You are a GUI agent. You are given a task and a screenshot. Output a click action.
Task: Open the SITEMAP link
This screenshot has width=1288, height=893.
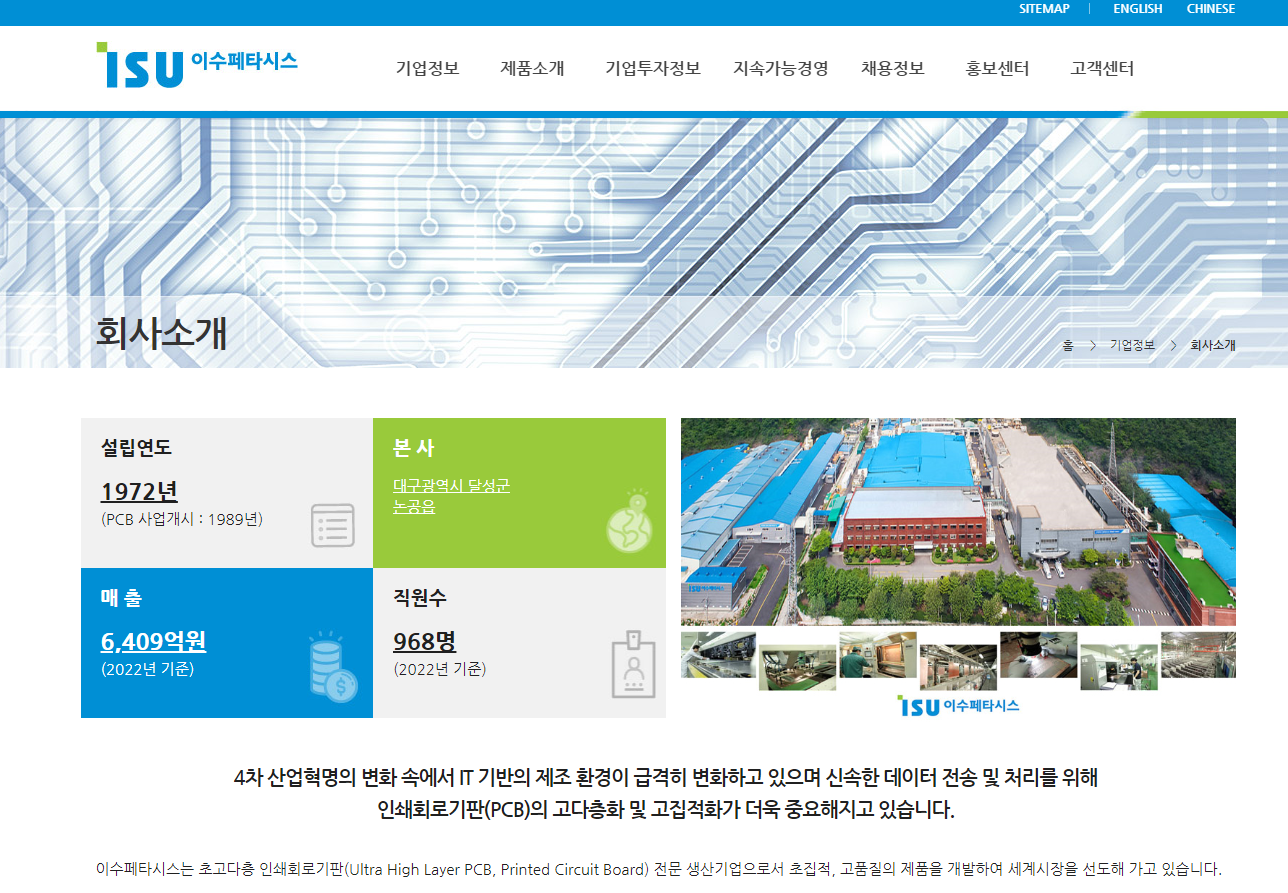(x=1044, y=9)
